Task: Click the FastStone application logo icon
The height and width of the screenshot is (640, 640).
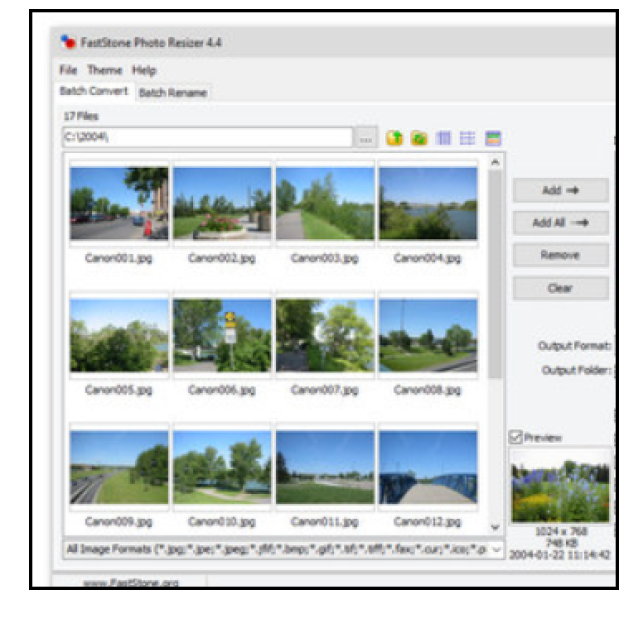Action: click(68, 43)
